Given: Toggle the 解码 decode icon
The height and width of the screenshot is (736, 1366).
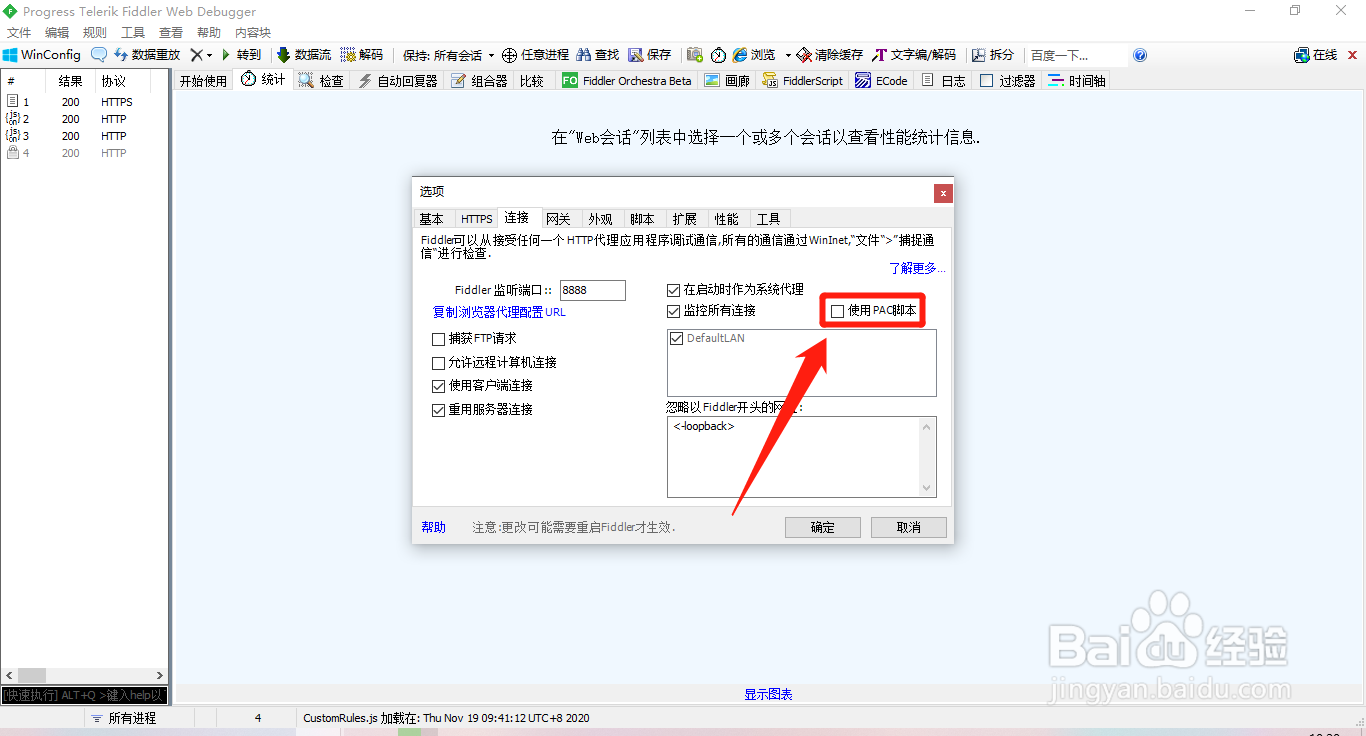Looking at the screenshot, I should (x=348, y=55).
